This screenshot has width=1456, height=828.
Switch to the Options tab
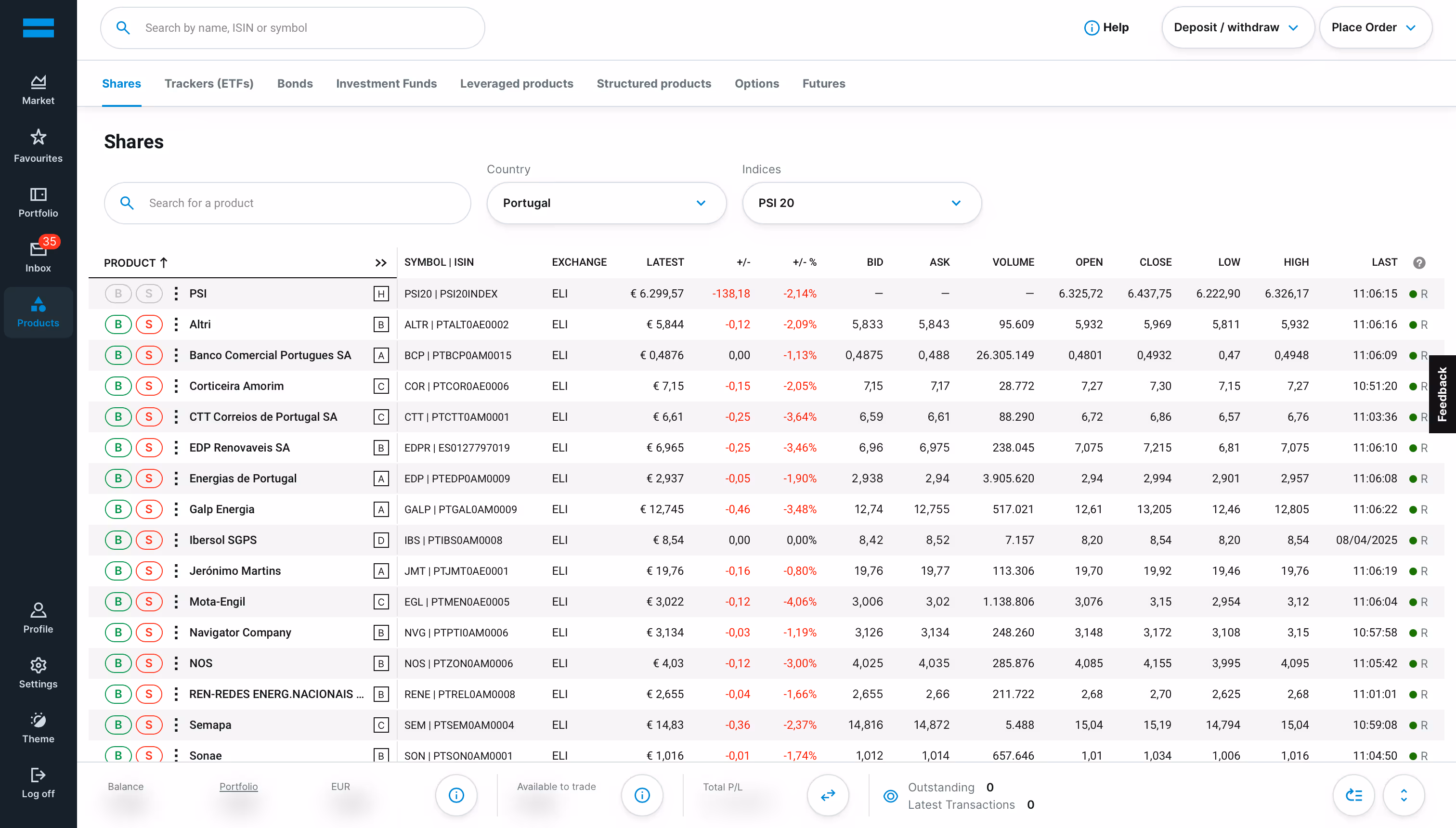(x=756, y=84)
